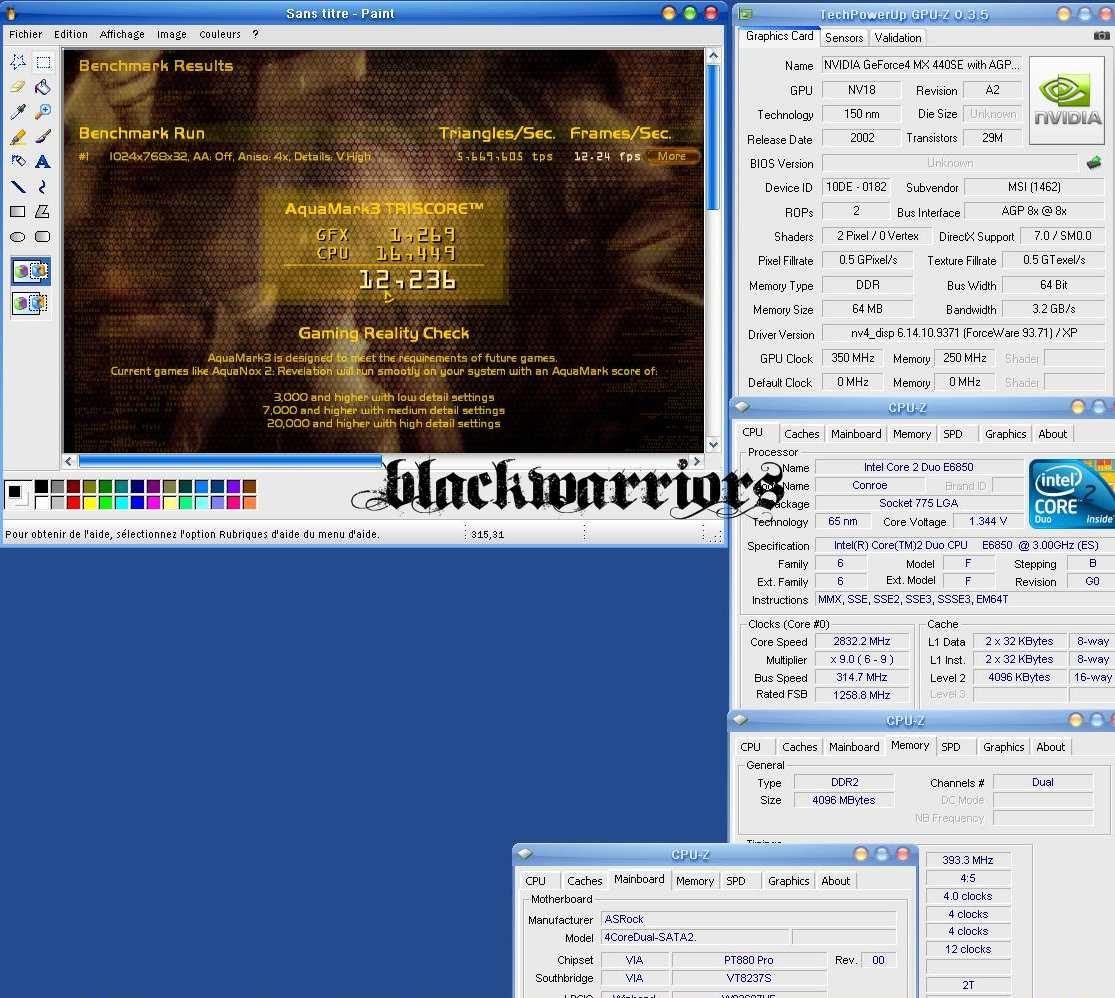Open CPU tab in the CPU-Z Mainboard window
This screenshot has width=1115, height=998.
535,881
